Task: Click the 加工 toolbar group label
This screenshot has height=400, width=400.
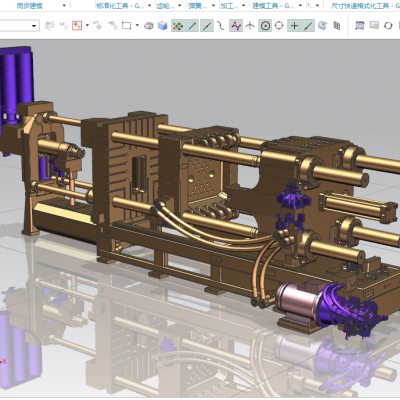Action: (230, 5)
